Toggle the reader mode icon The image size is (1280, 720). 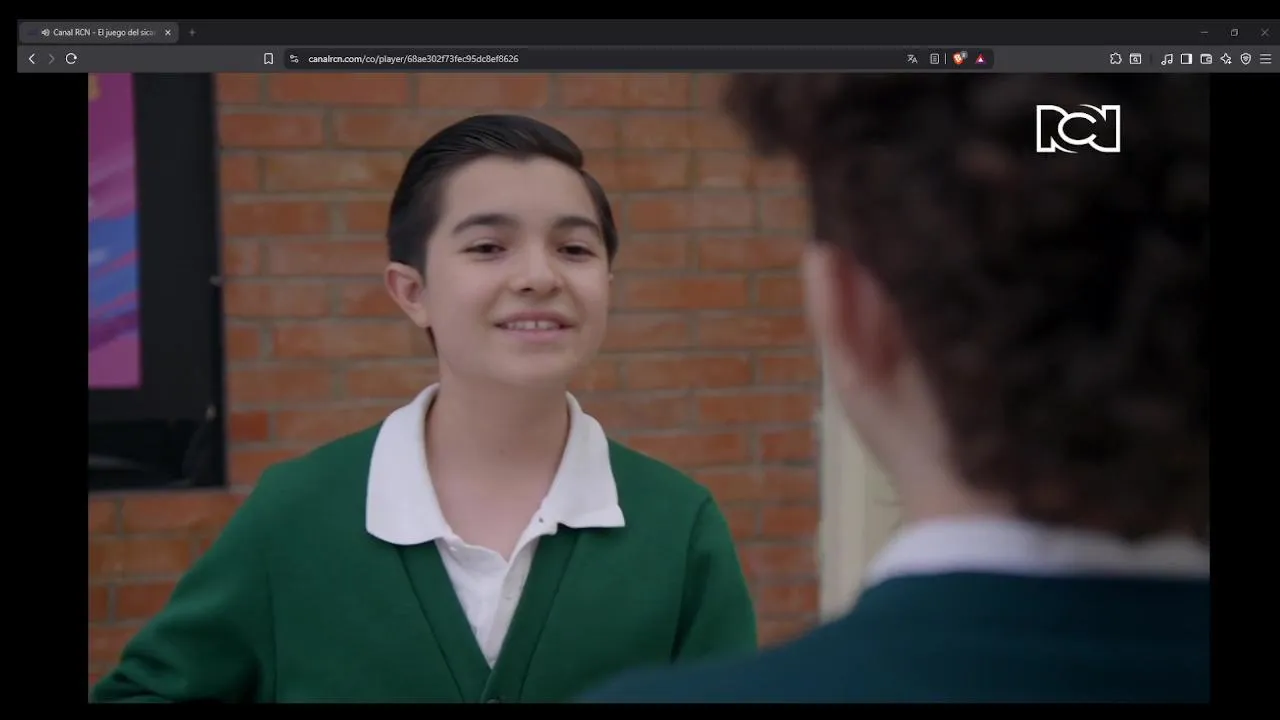pos(934,59)
